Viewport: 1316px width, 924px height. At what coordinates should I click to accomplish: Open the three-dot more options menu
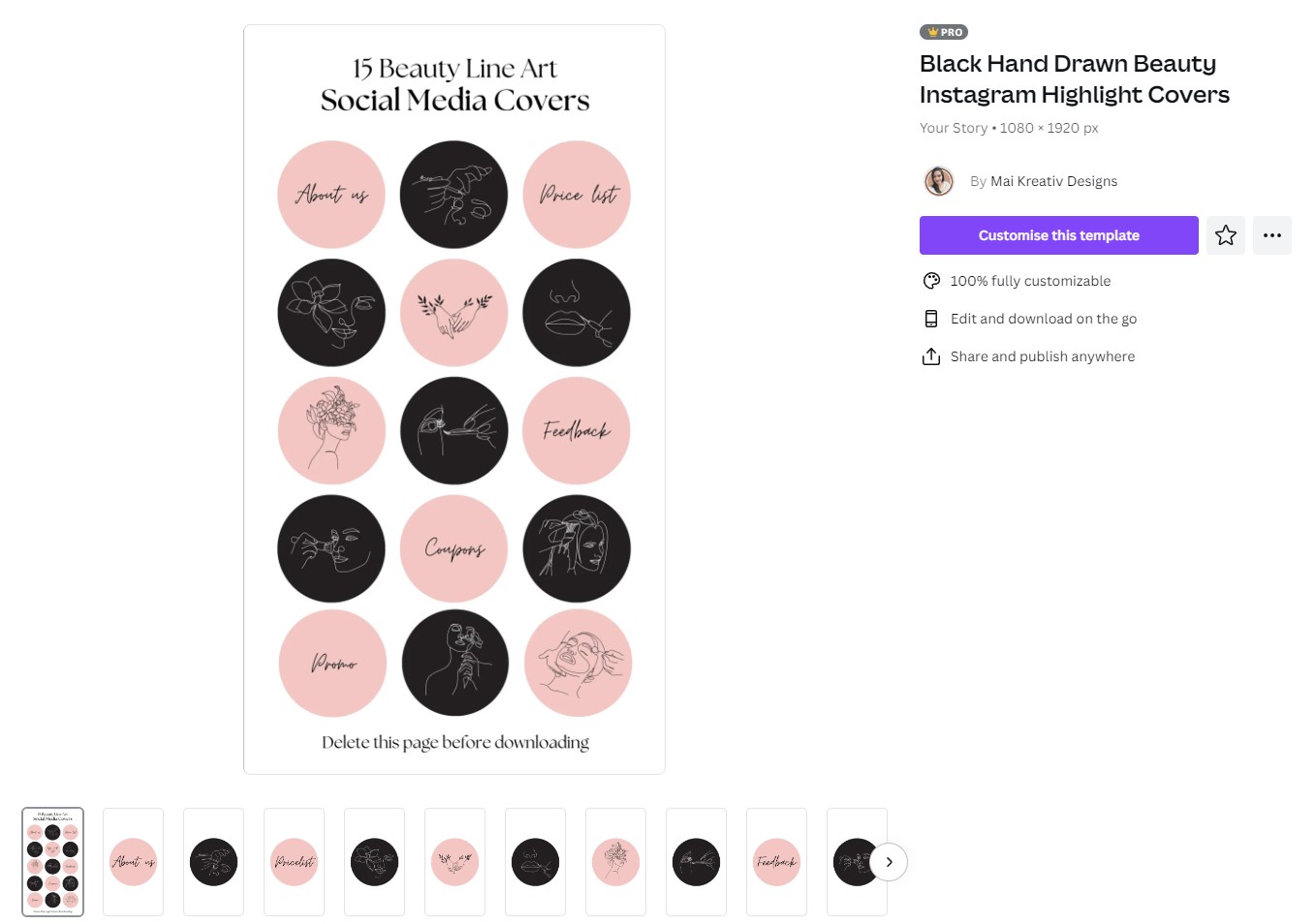(x=1272, y=235)
